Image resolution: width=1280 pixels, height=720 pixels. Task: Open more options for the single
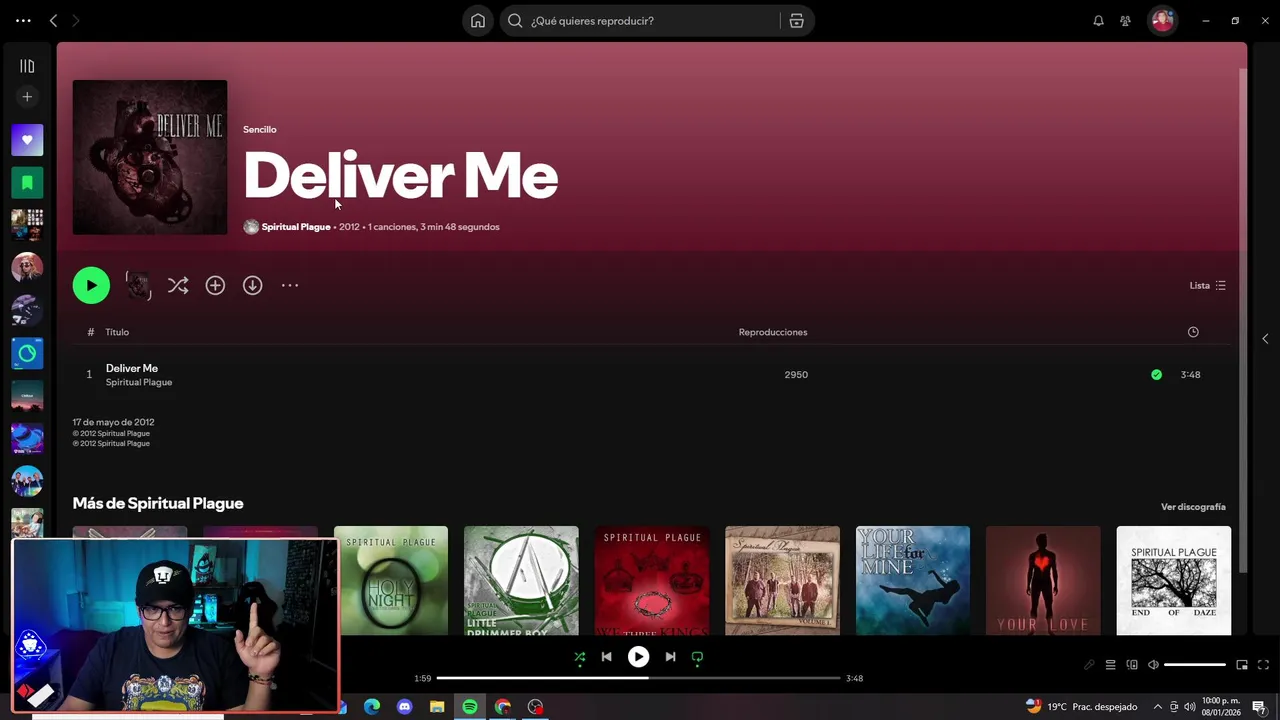click(x=290, y=286)
